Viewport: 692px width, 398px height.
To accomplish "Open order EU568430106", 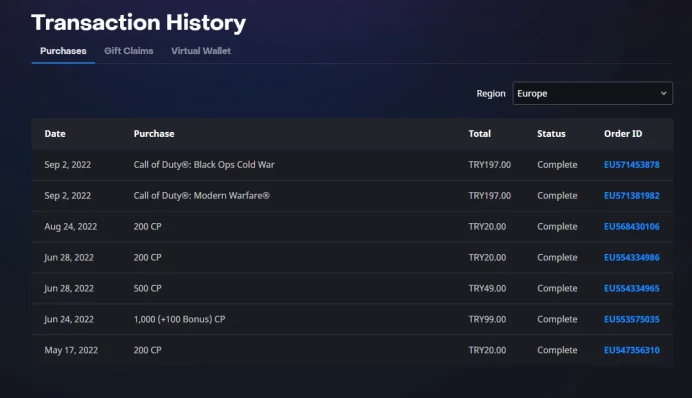I will tap(632, 226).
